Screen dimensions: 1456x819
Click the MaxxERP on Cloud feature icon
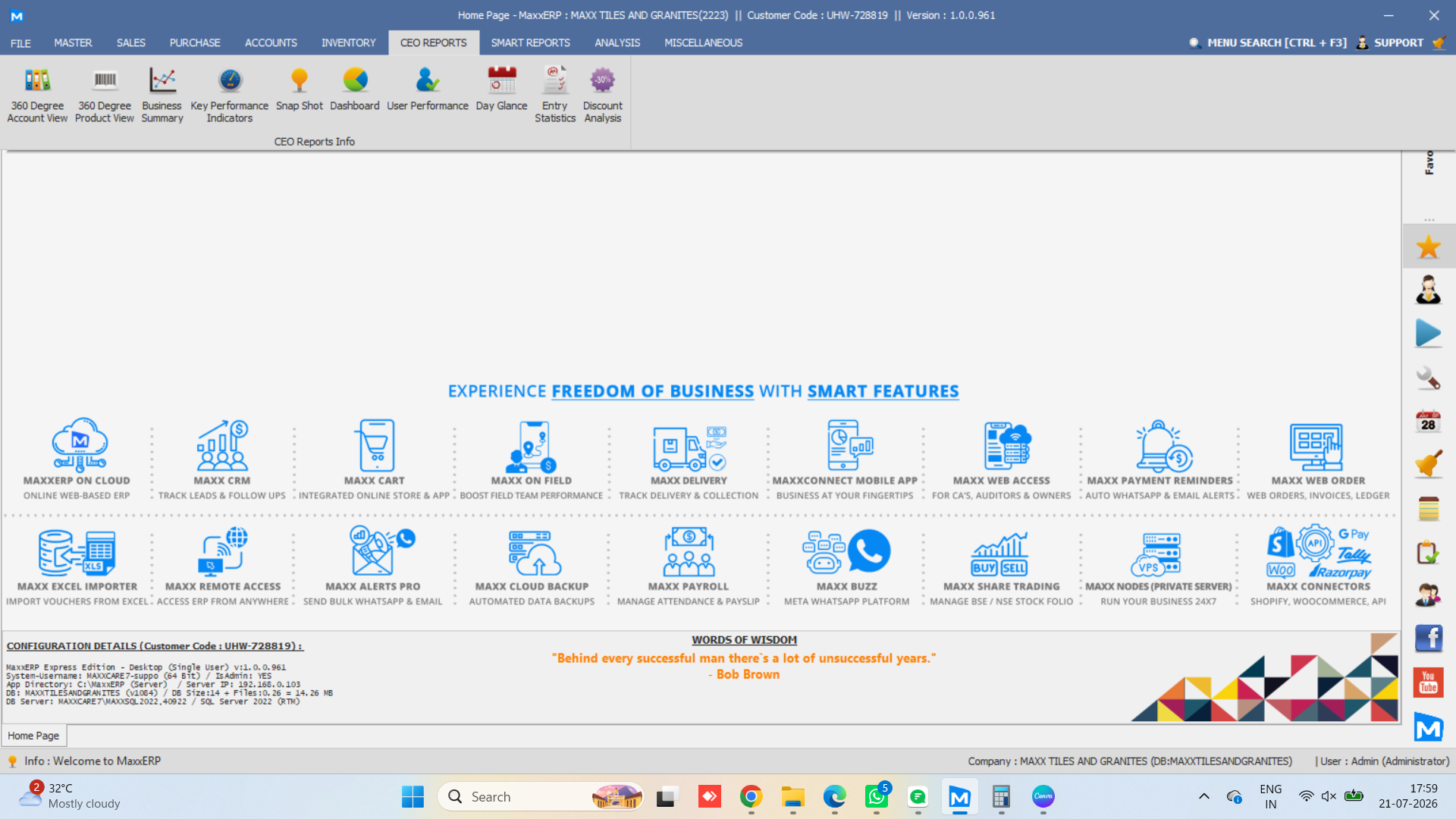(x=80, y=444)
